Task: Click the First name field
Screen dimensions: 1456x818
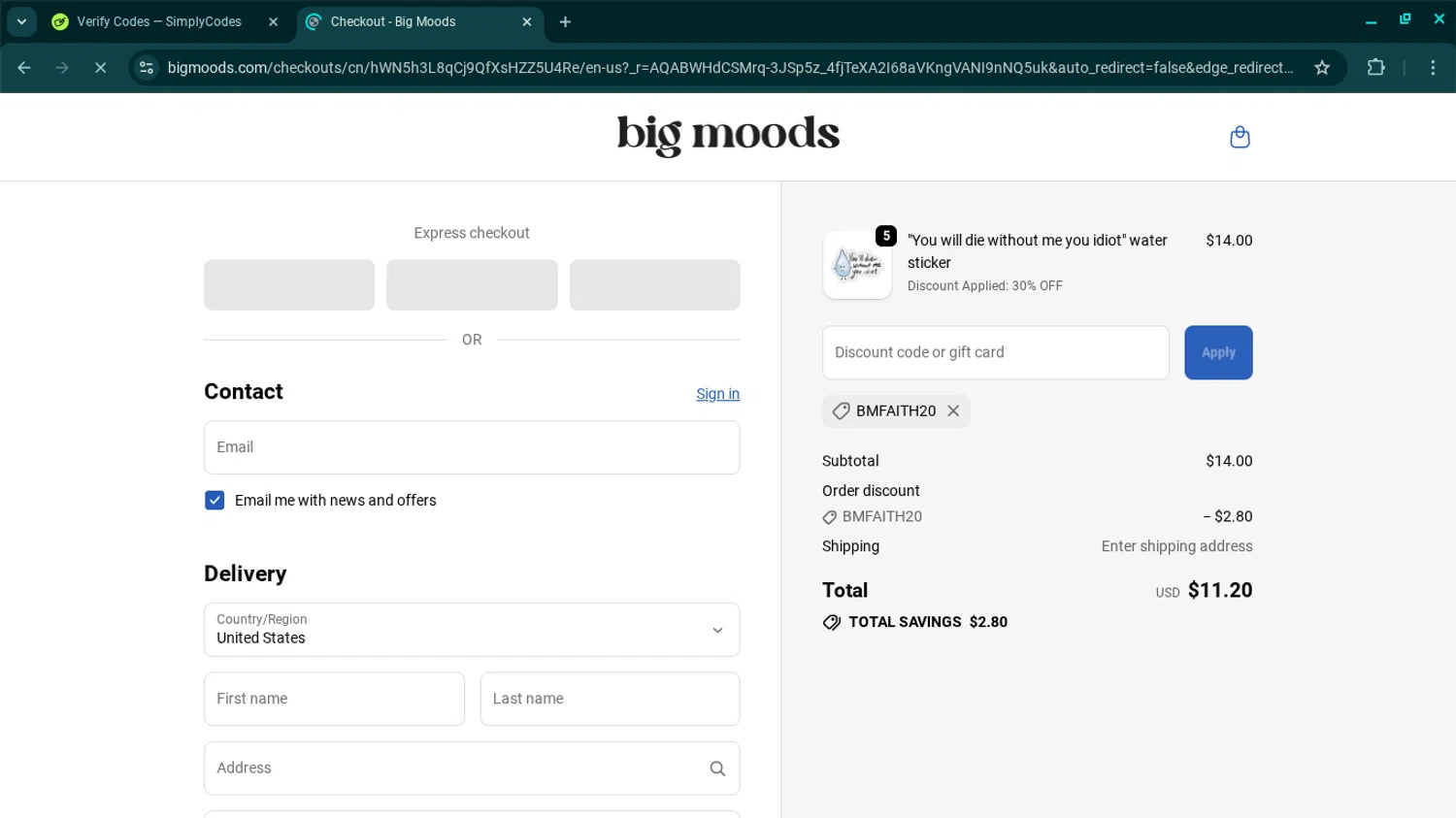Action: (334, 699)
